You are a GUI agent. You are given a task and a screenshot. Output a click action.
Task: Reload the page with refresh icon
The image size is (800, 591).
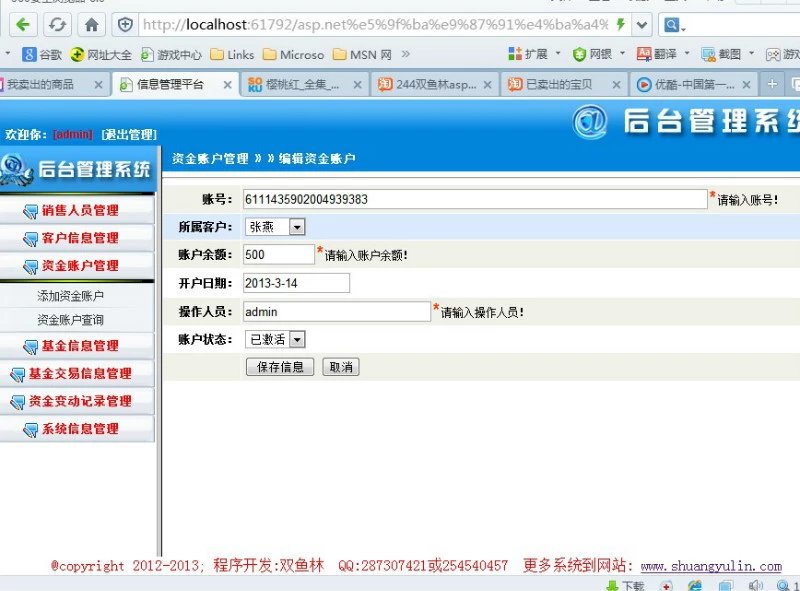coord(57,24)
